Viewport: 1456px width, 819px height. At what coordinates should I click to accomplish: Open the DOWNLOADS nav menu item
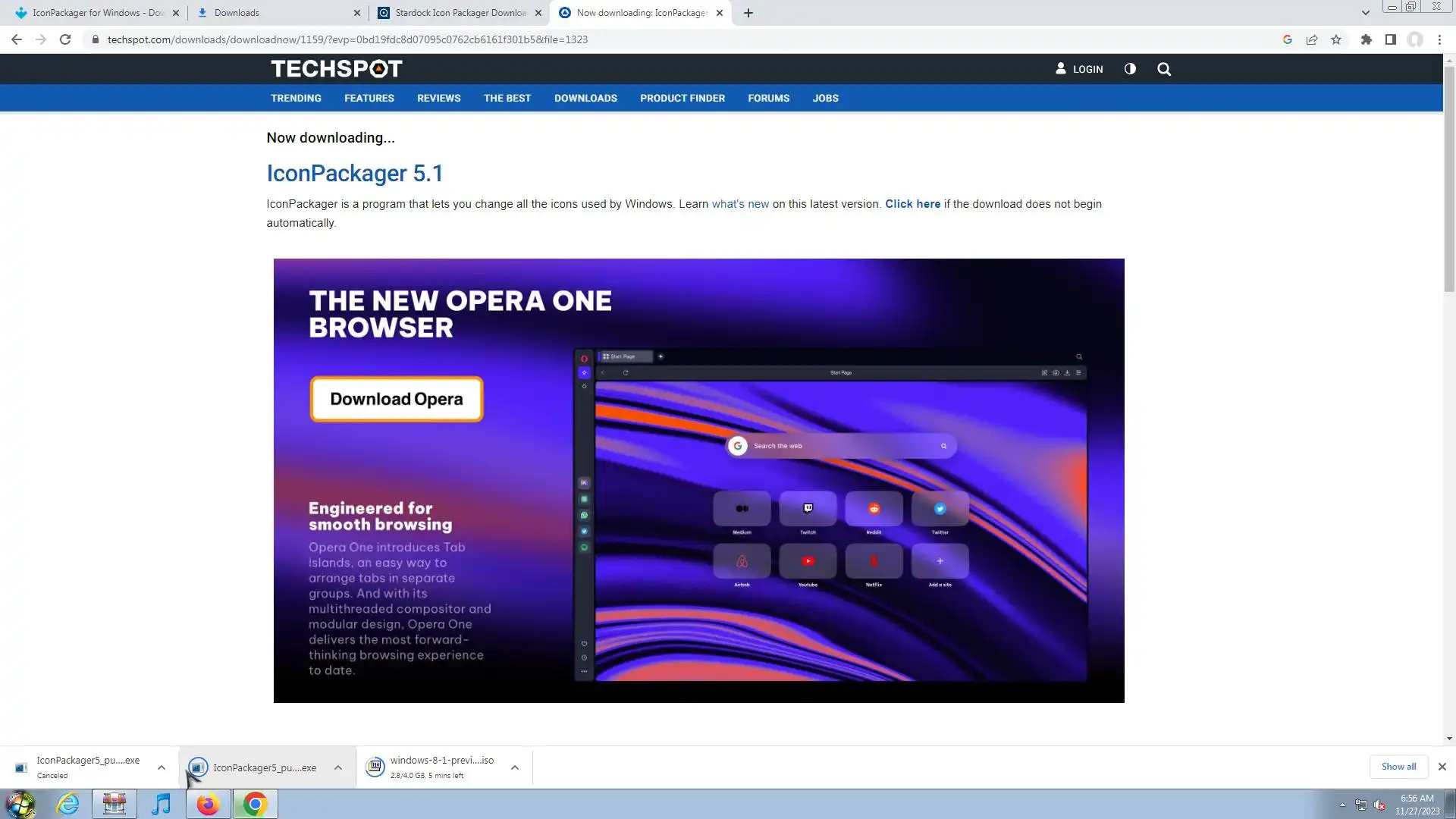(x=585, y=99)
